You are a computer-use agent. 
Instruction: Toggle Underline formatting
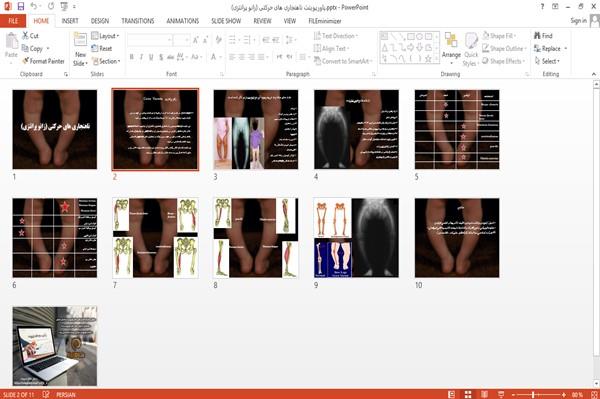151,57
